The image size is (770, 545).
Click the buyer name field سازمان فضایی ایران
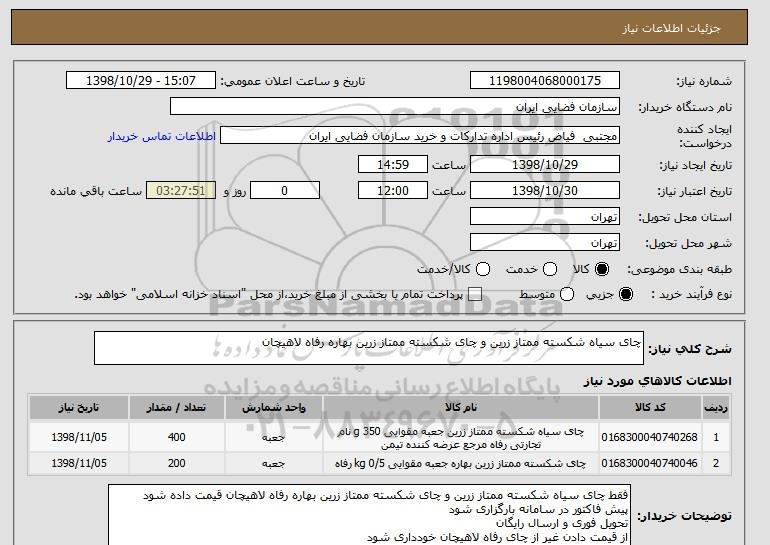click(395, 107)
